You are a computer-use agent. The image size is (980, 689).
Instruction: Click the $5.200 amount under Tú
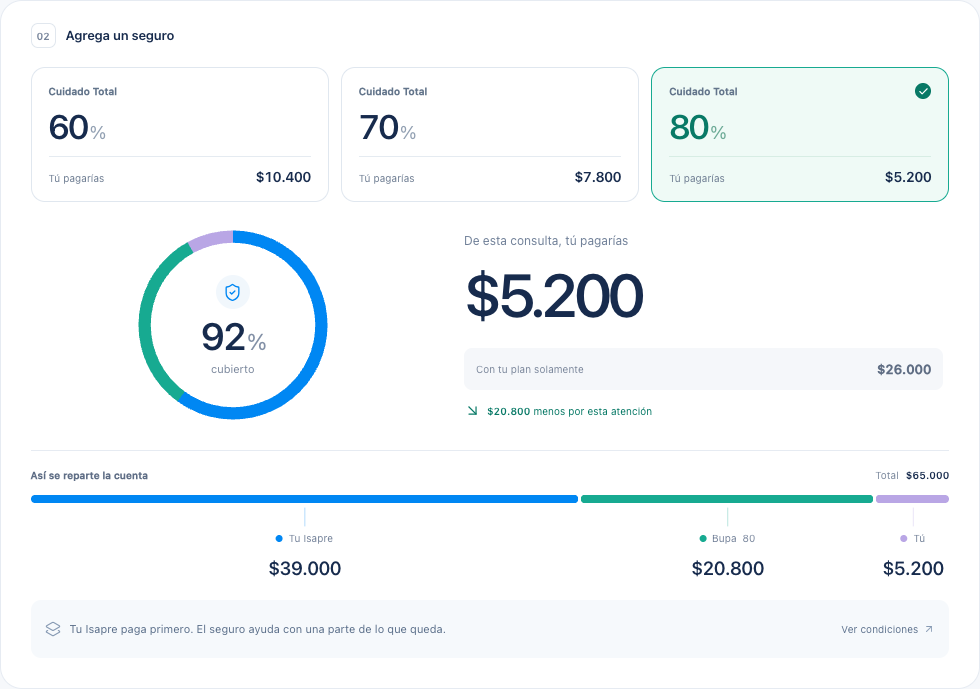[913, 568]
